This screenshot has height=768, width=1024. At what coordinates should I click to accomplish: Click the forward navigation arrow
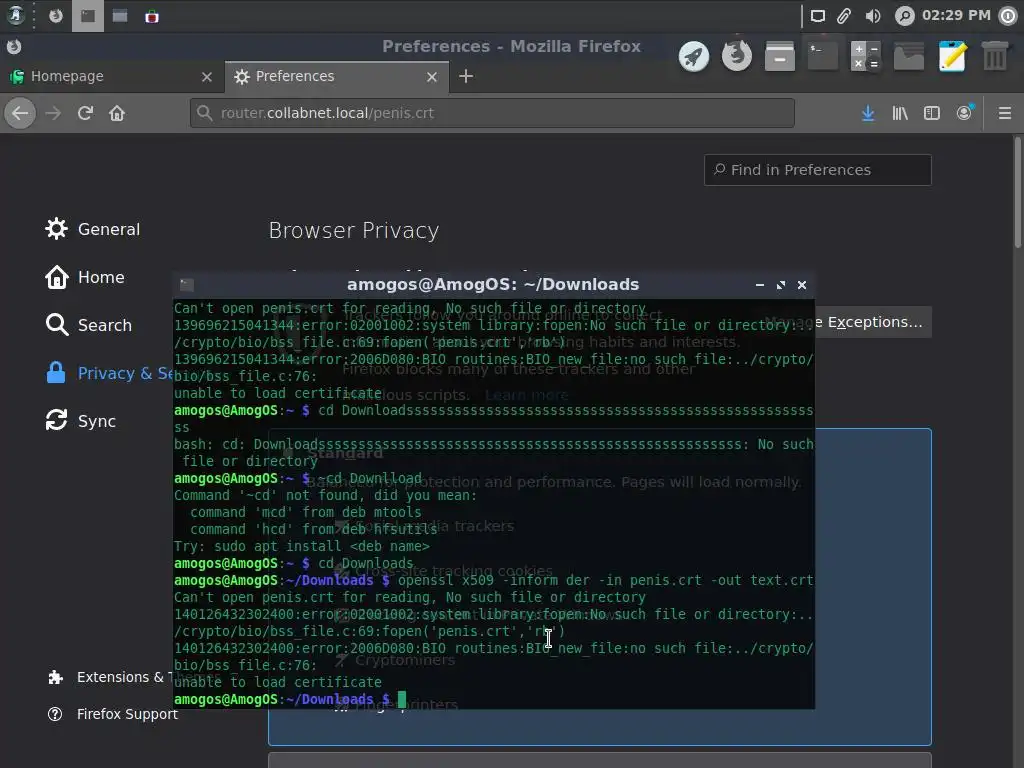point(53,113)
